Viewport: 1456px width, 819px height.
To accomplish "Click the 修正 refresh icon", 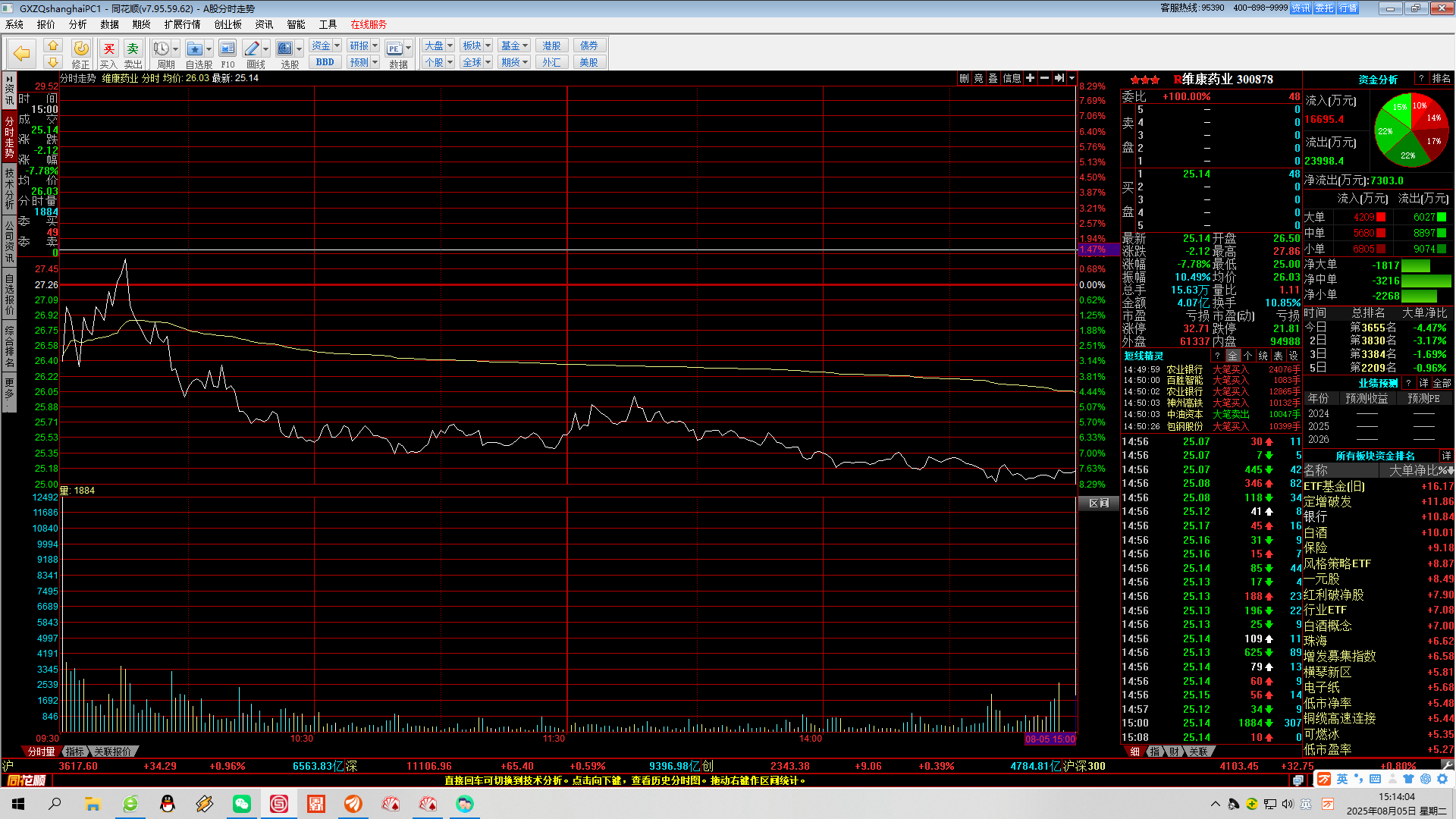I will tap(81, 49).
